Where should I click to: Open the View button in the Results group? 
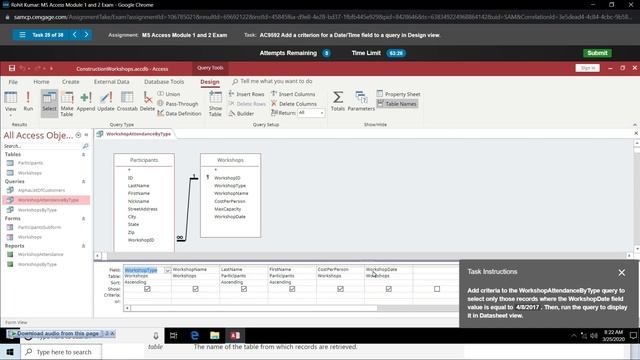point(11,102)
